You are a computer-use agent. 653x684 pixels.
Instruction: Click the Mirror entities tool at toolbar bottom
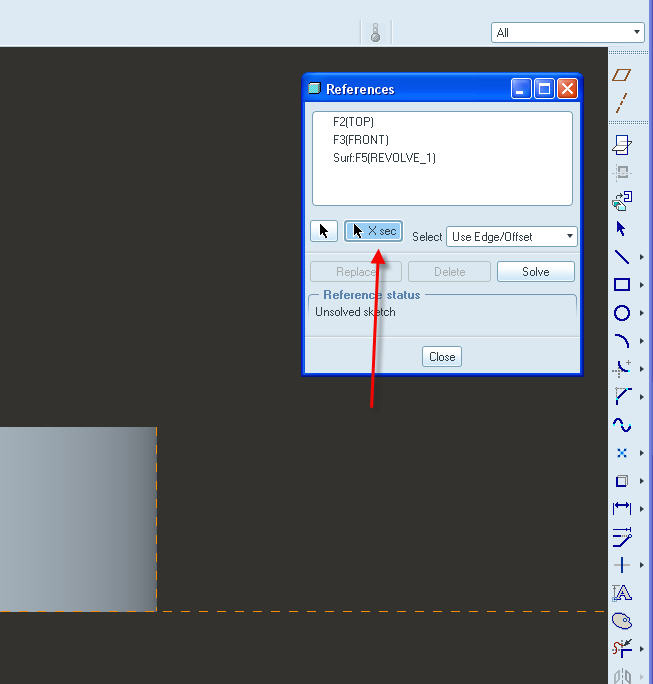pyautogui.click(x=622, y=675)
